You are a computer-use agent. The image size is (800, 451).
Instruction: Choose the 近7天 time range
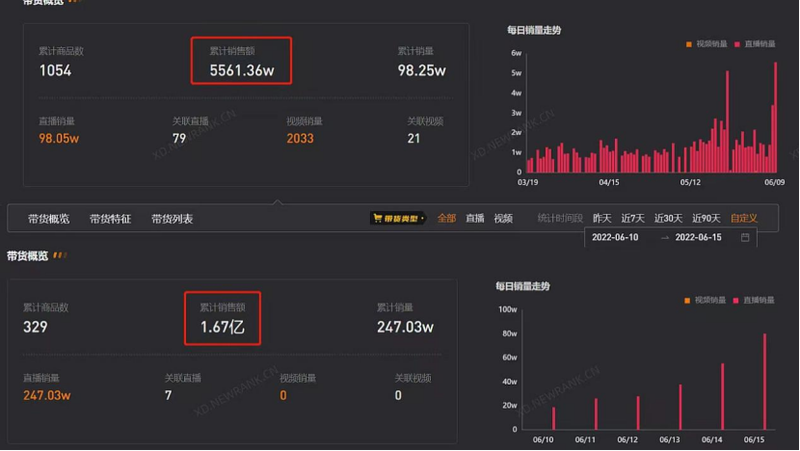(x=633, y=218)
